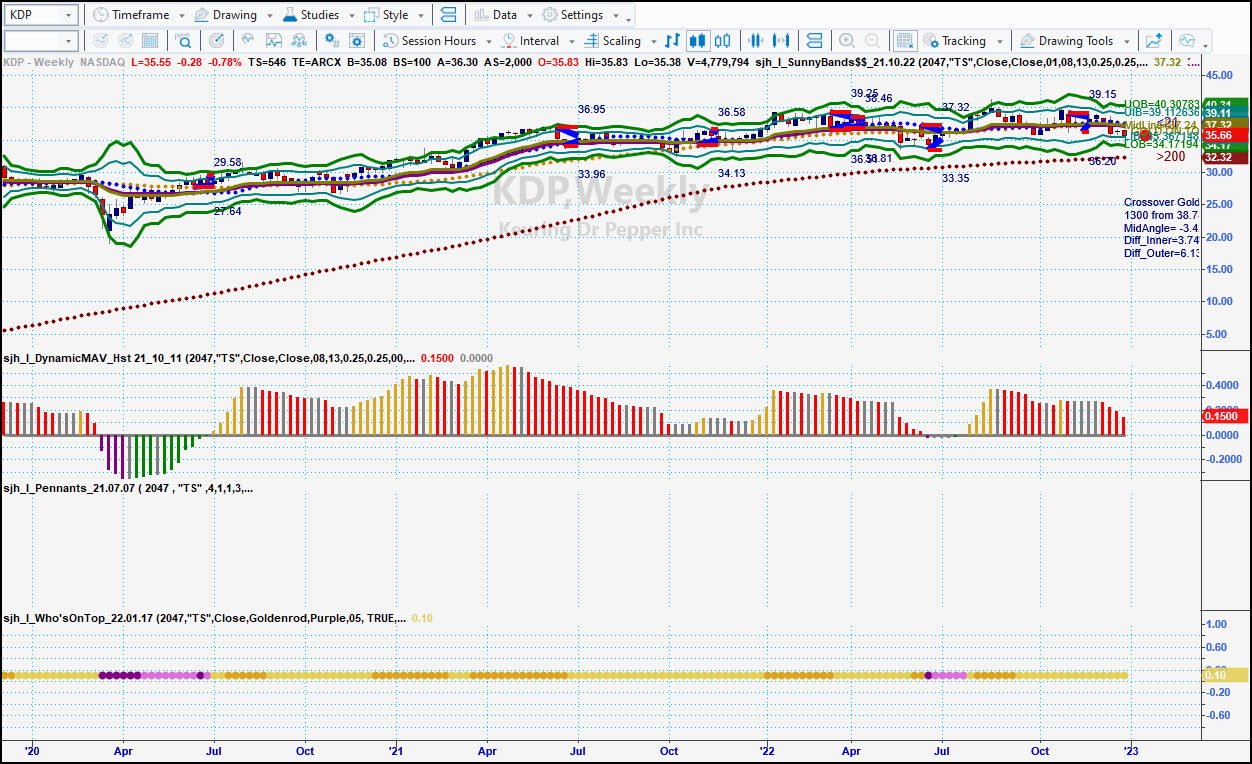This screenshot has width=1252, height=764.
Task: Click the chart analysis window icon
Action: point(273,41)
